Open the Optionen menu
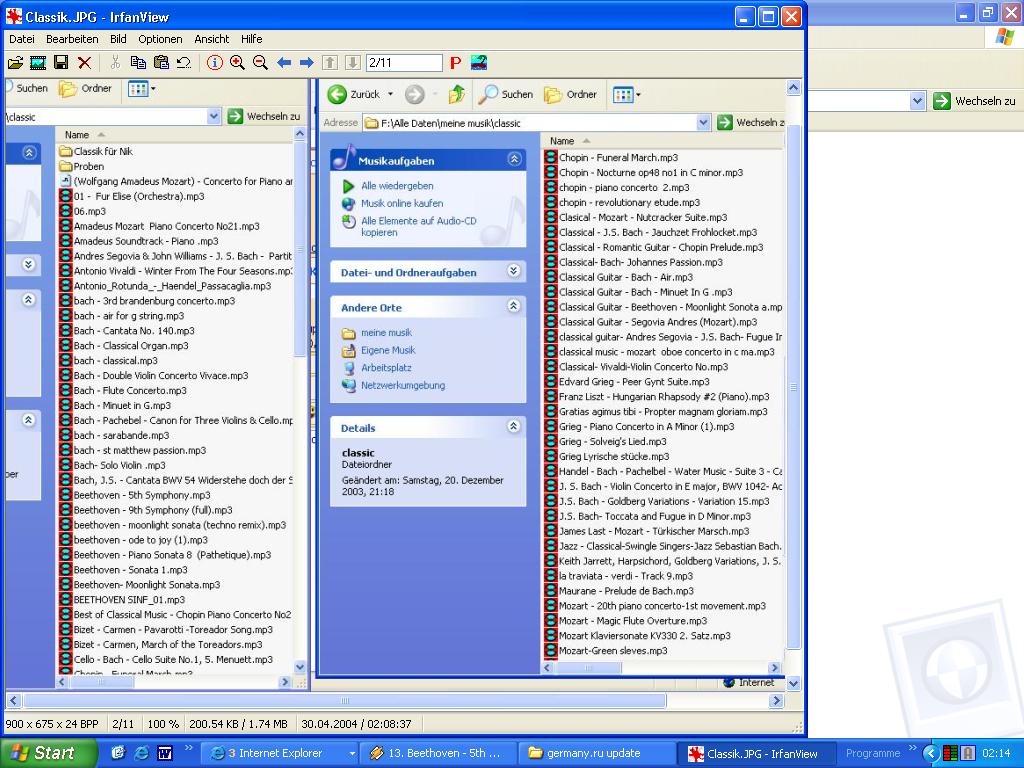1024x768 pixels. 160,39
